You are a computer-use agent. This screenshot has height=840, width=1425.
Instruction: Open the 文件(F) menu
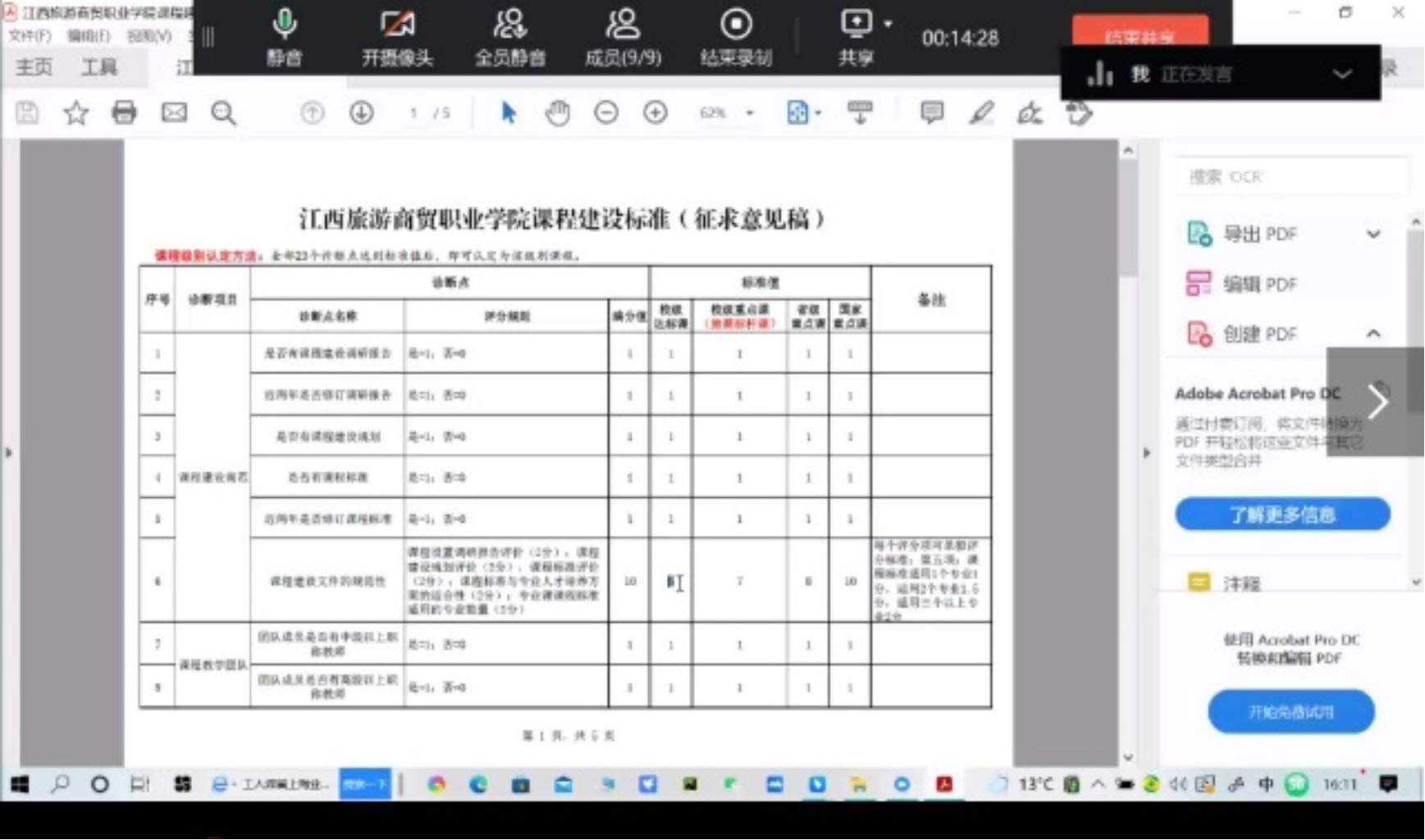click(30, 35)
